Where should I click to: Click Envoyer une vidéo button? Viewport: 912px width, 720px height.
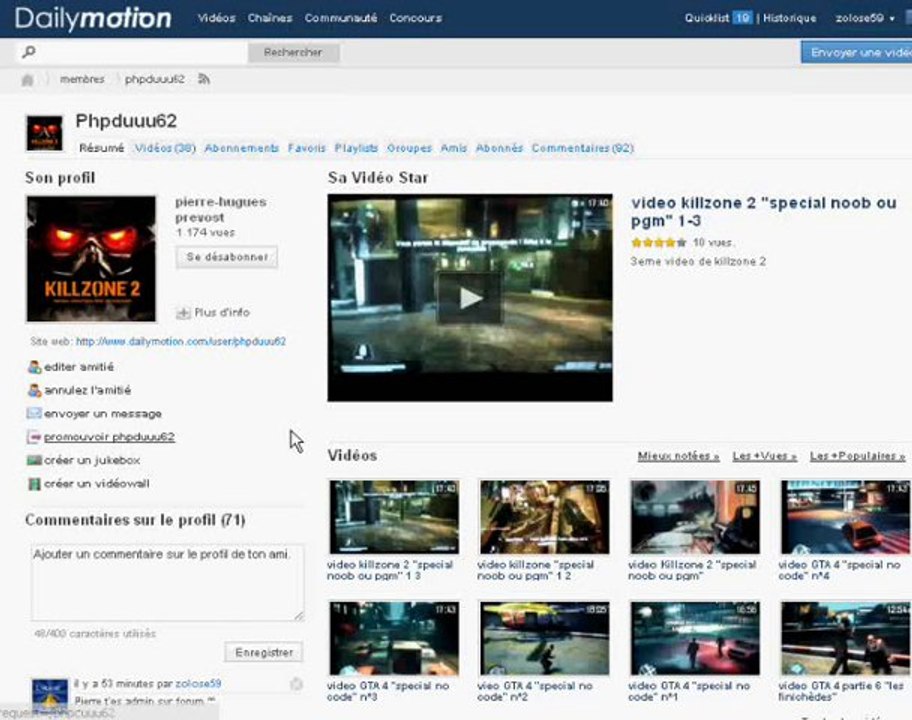[857, 52]
